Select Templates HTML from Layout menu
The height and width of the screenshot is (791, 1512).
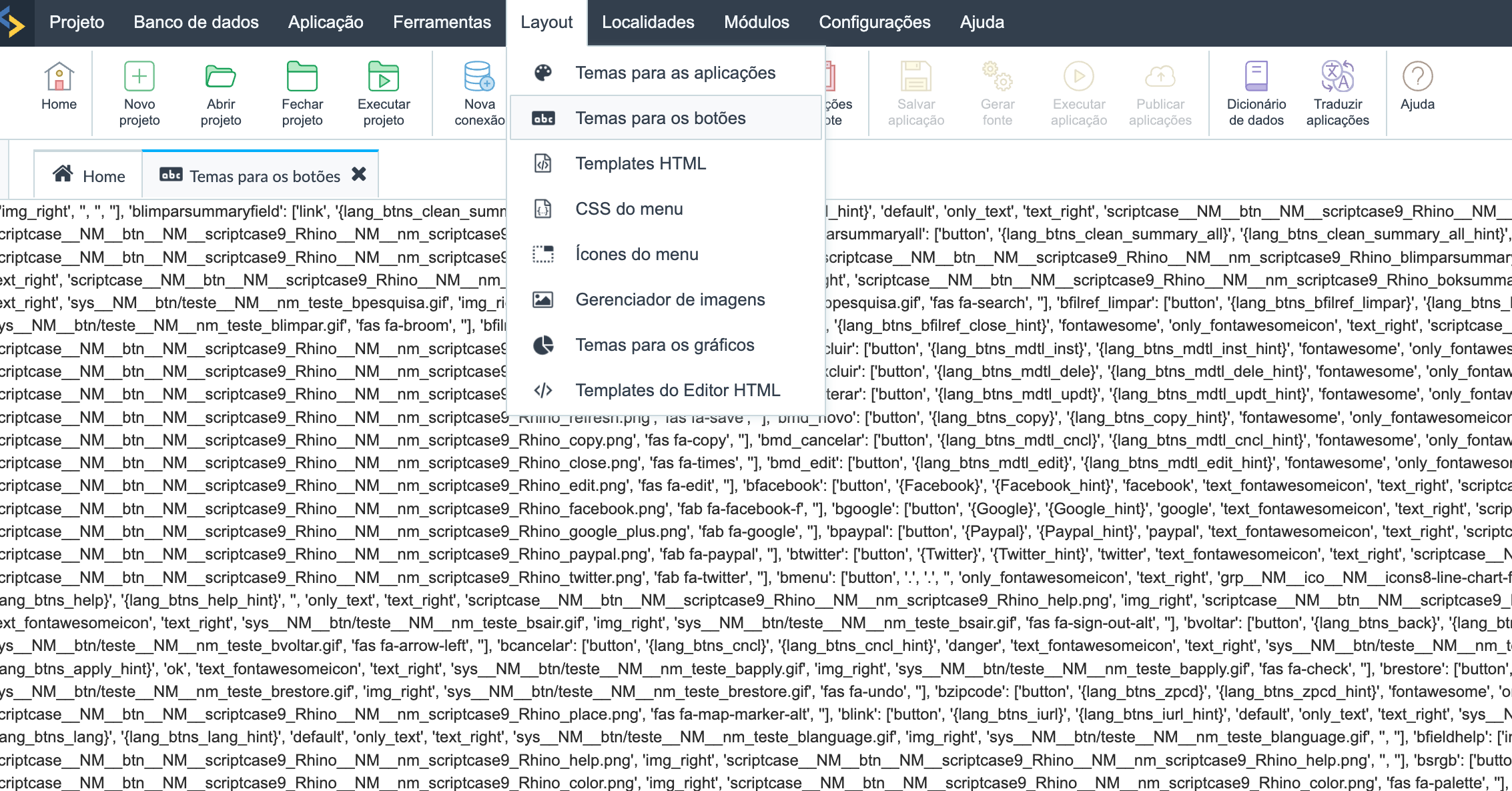coord(666,163)
